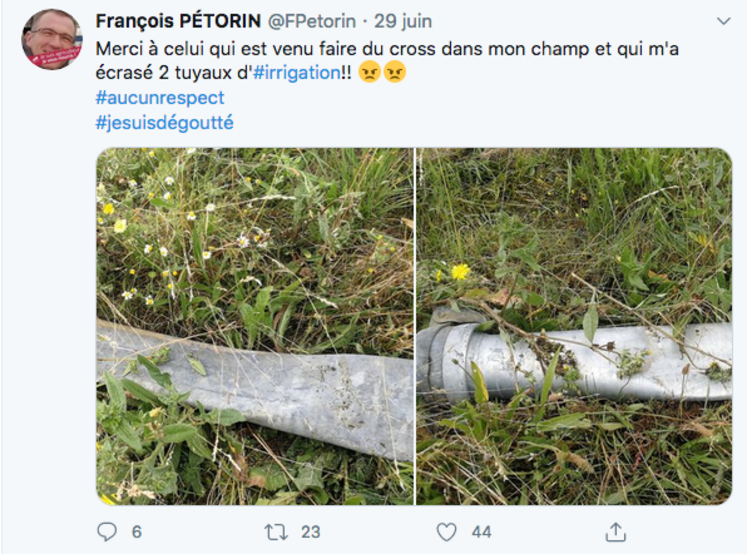View the right photo of the pipe joint
The width and height of the screenshot is (747, 554).
[x=574, y=326]
